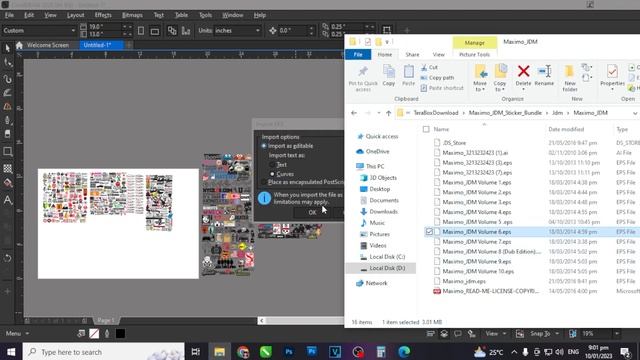This screenshot has width=640, height=360.
Task: Open Downloads in the navigation pane
Action: click(x=383, y=212)
